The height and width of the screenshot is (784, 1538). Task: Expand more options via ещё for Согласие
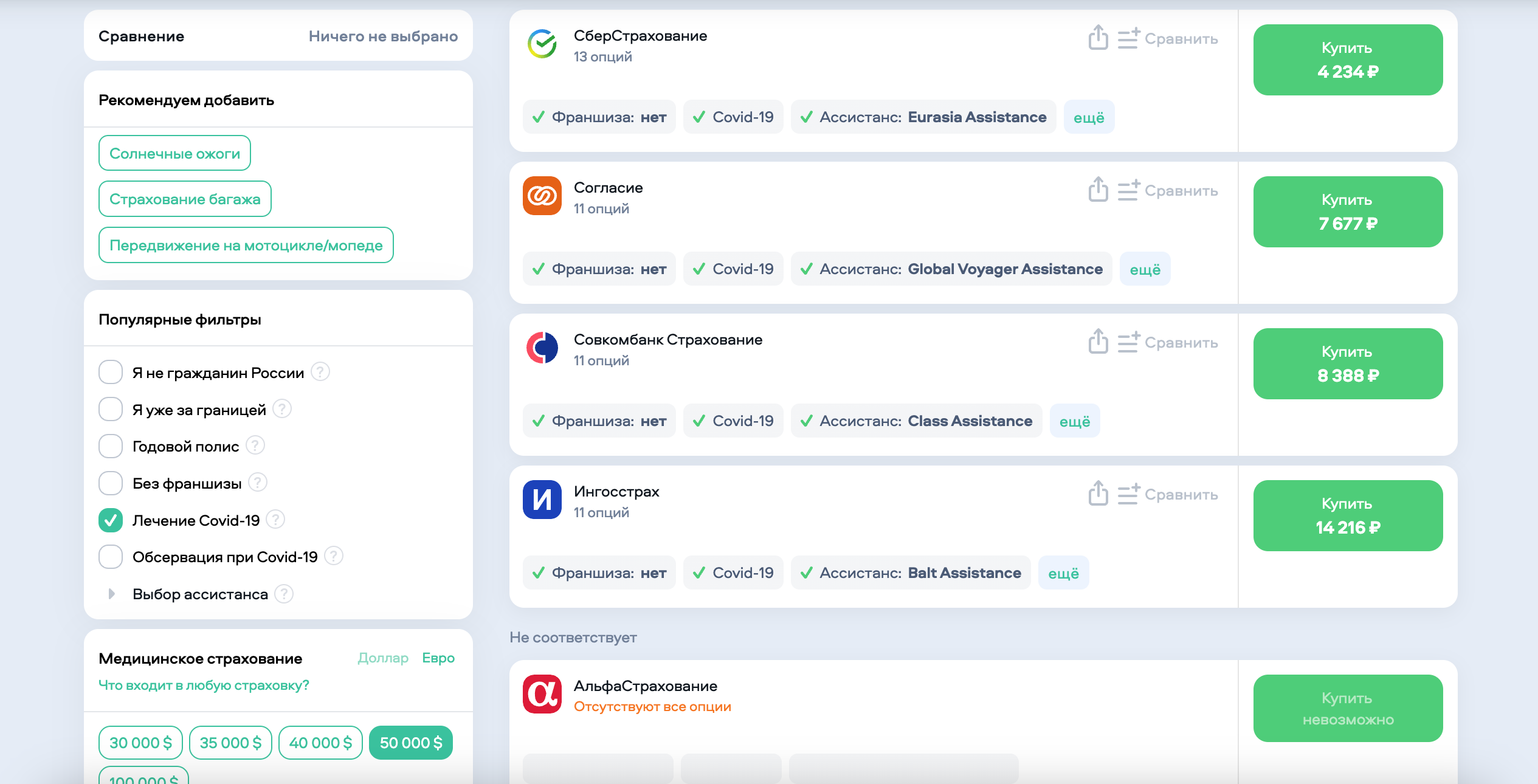pyautogui.click(x=1145, y=269)
